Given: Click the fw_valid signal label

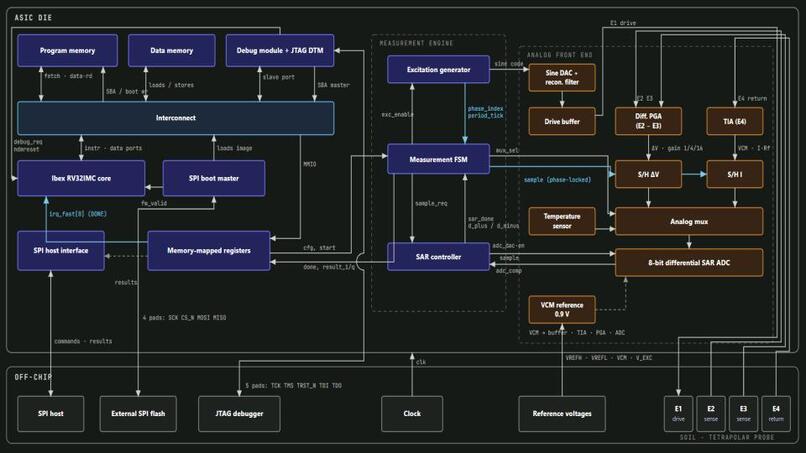Looking at the screenshot, I should pyautogui.click(x=154, y=204).
